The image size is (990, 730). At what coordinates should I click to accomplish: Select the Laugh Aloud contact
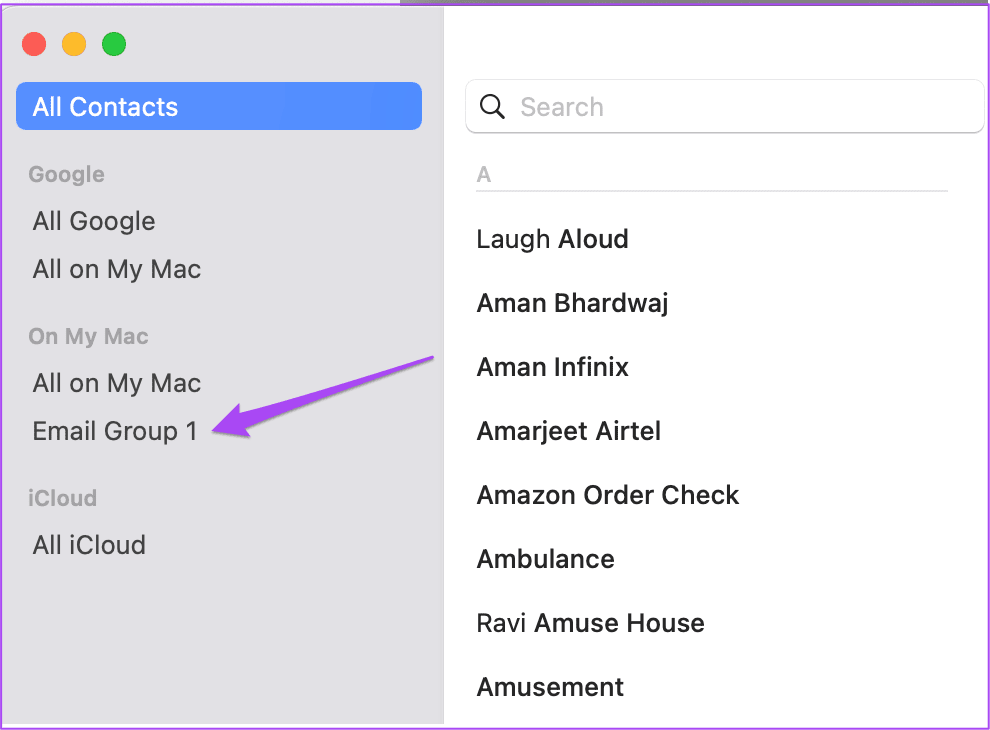click(552, 239)
